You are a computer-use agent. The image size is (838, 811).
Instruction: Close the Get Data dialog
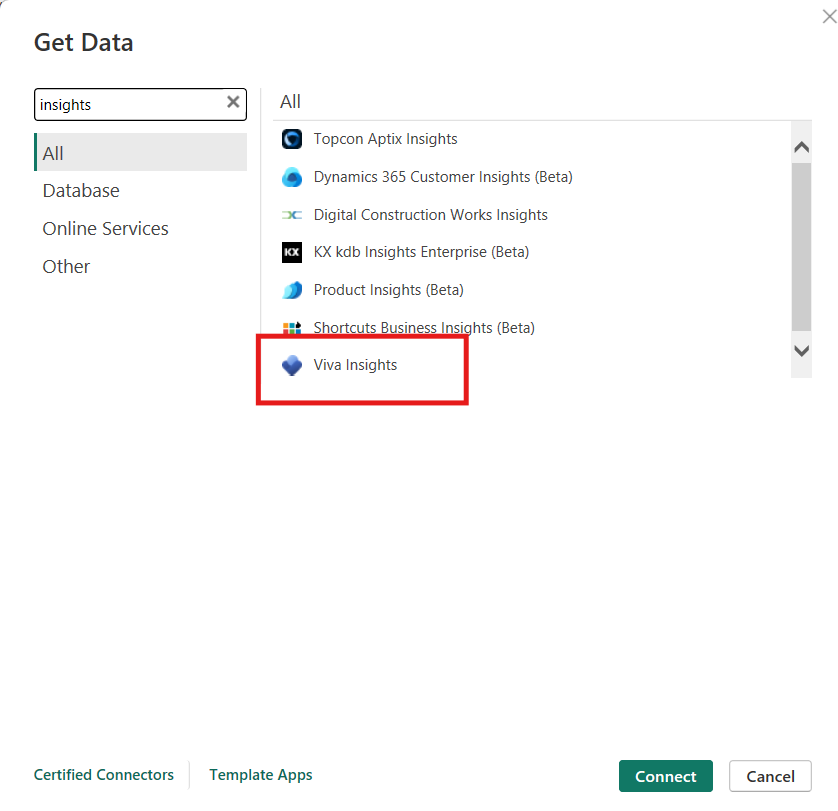click(829, 17)
